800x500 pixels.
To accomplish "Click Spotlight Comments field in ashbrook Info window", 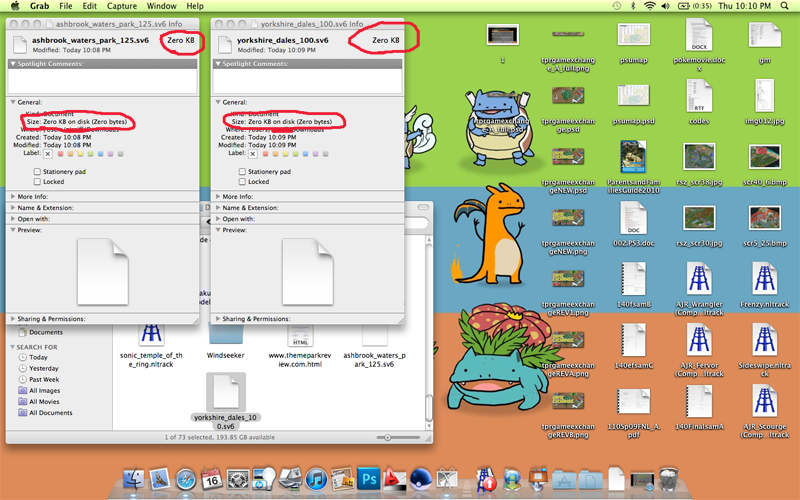I will click(103, 81).
